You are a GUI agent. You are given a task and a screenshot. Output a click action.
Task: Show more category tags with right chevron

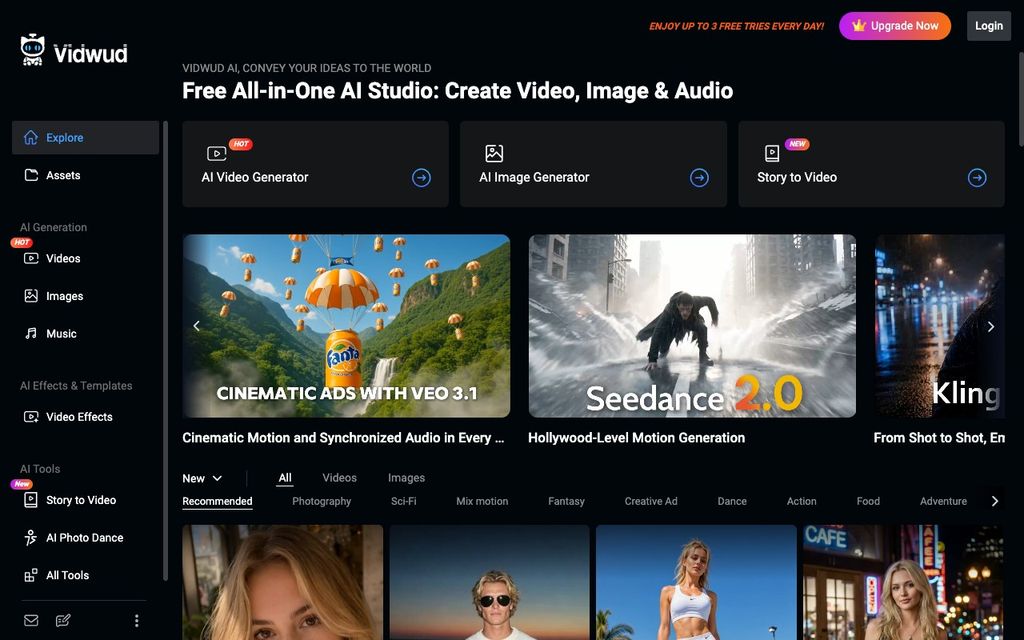pos(995,501)
